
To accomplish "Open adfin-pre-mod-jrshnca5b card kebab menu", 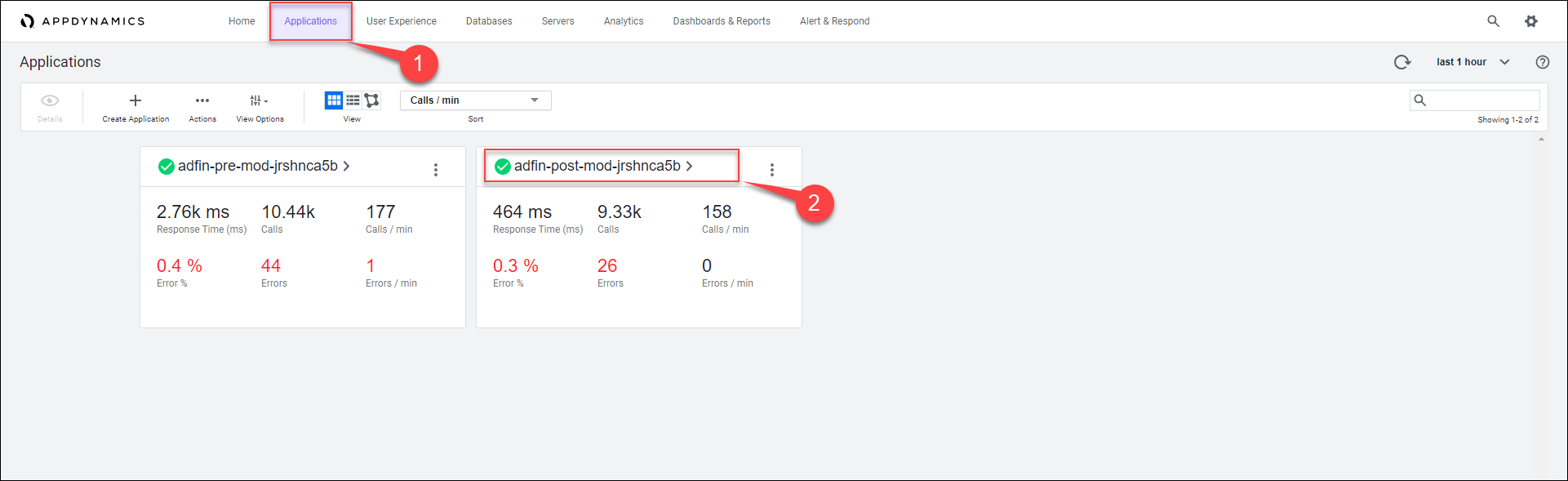I will pyautogui.click(x=436, y=170).
